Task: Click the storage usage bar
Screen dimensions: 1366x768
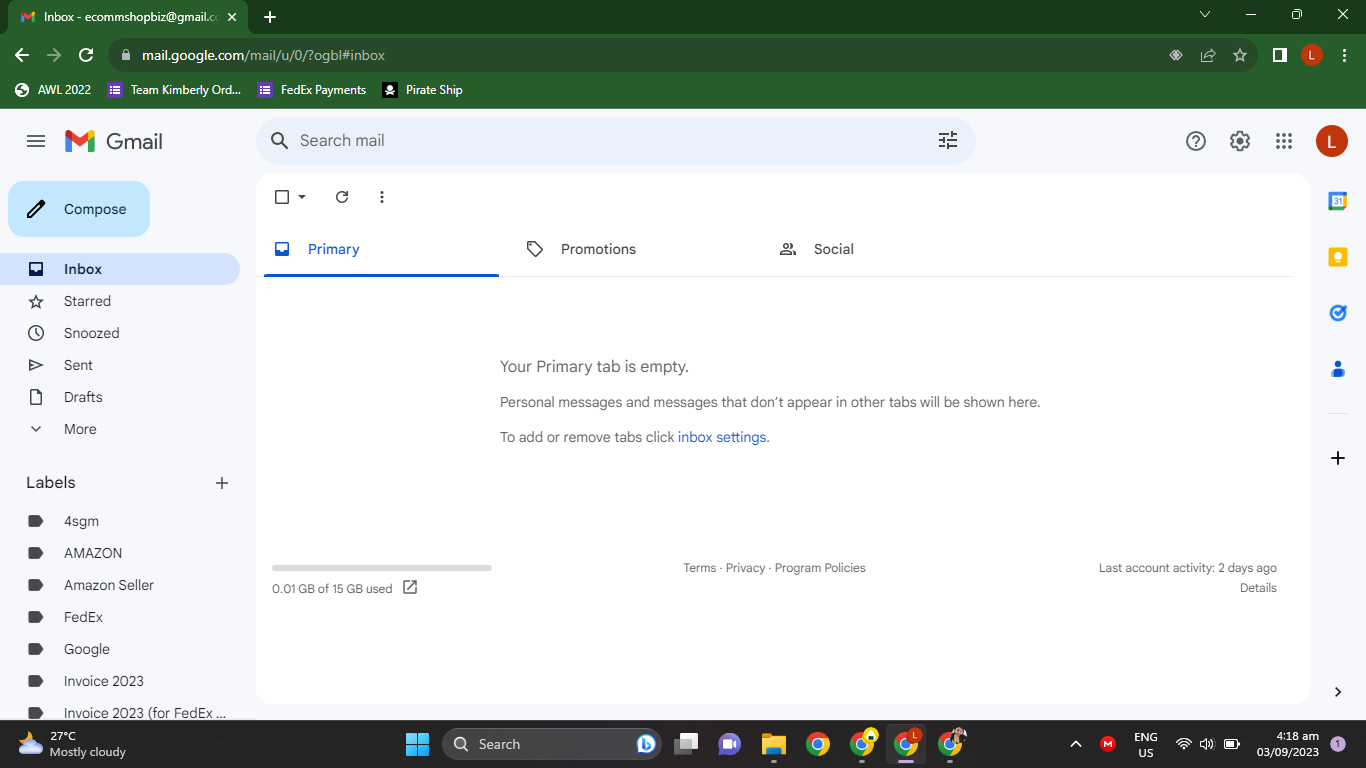Action: tap(382, 568)
